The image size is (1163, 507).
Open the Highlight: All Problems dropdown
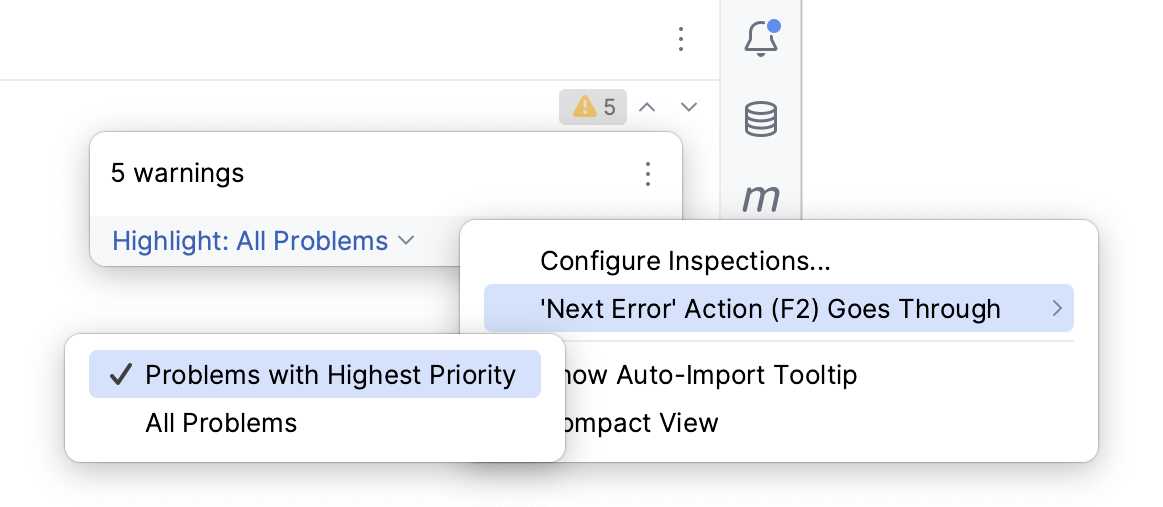tap(250, 241)
